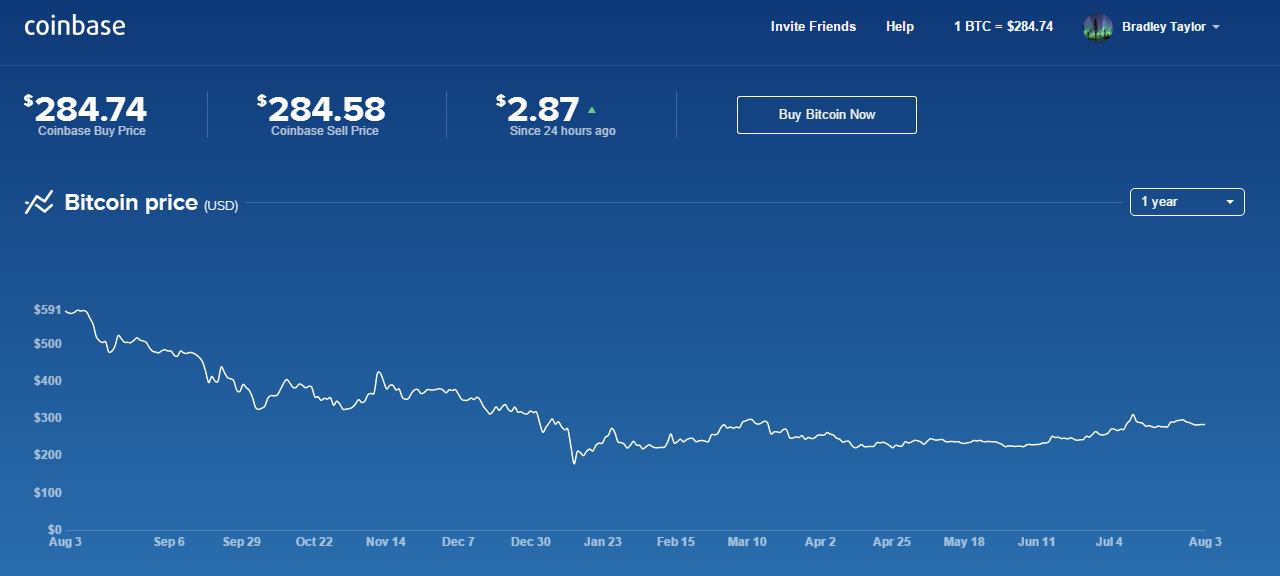This screenshot has width=1280, height=576.
Task: Click the $591 axis label
Action: coord(47,310)
